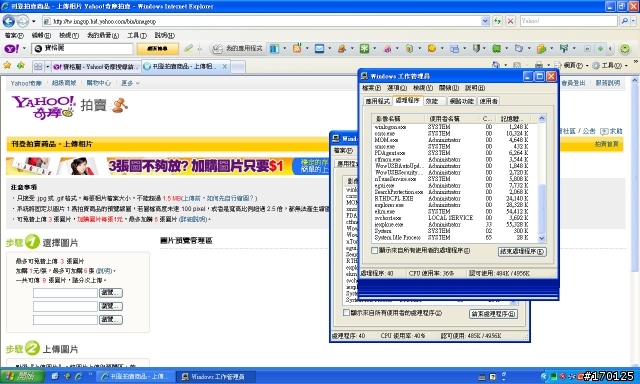Open 超級商城 link
The height and width of the screenshot is (384, 640).
coord(64,83)
